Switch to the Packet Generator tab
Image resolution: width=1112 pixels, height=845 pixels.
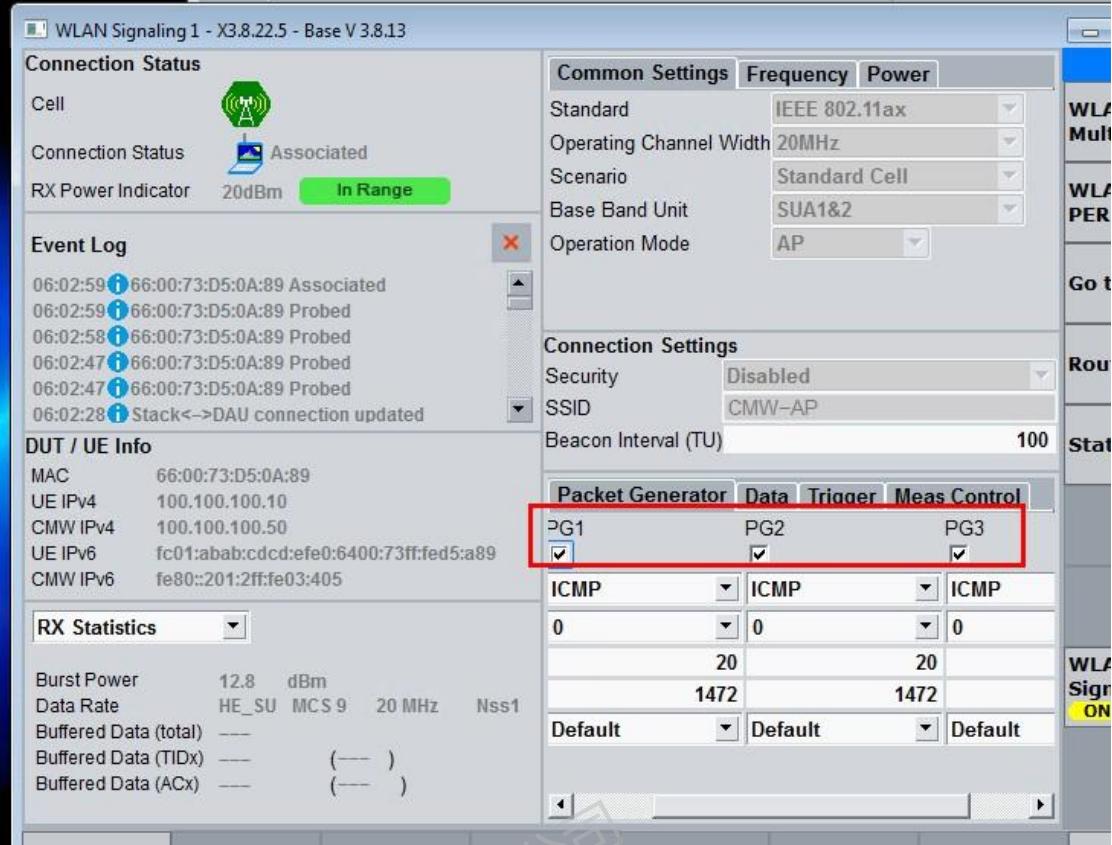point(641,495)
